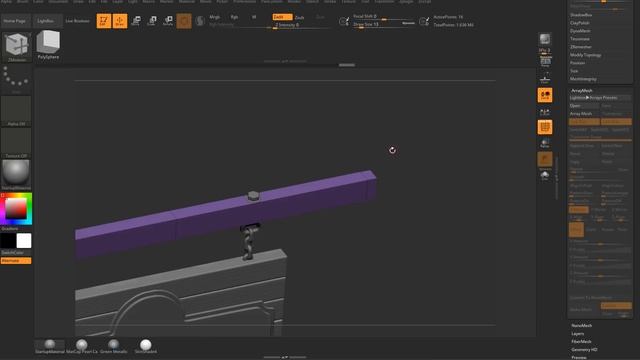Collapse the ArrayMesh section
Viewport: 640px width, 360px height.
(582, 91)
